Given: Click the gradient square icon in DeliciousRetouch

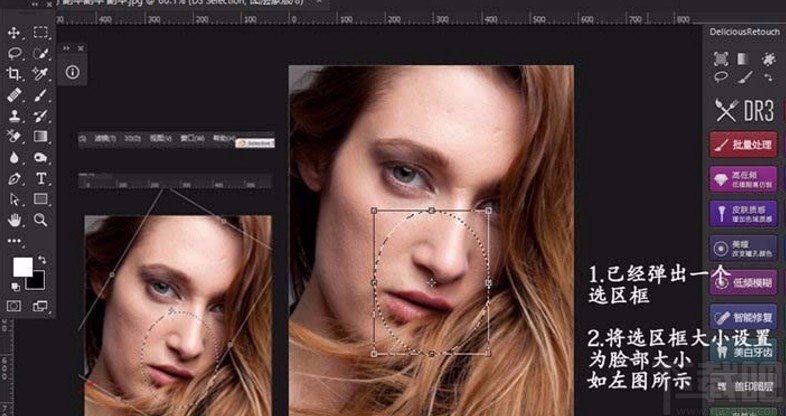Looking at the screenshot, I should click(743, 59).
